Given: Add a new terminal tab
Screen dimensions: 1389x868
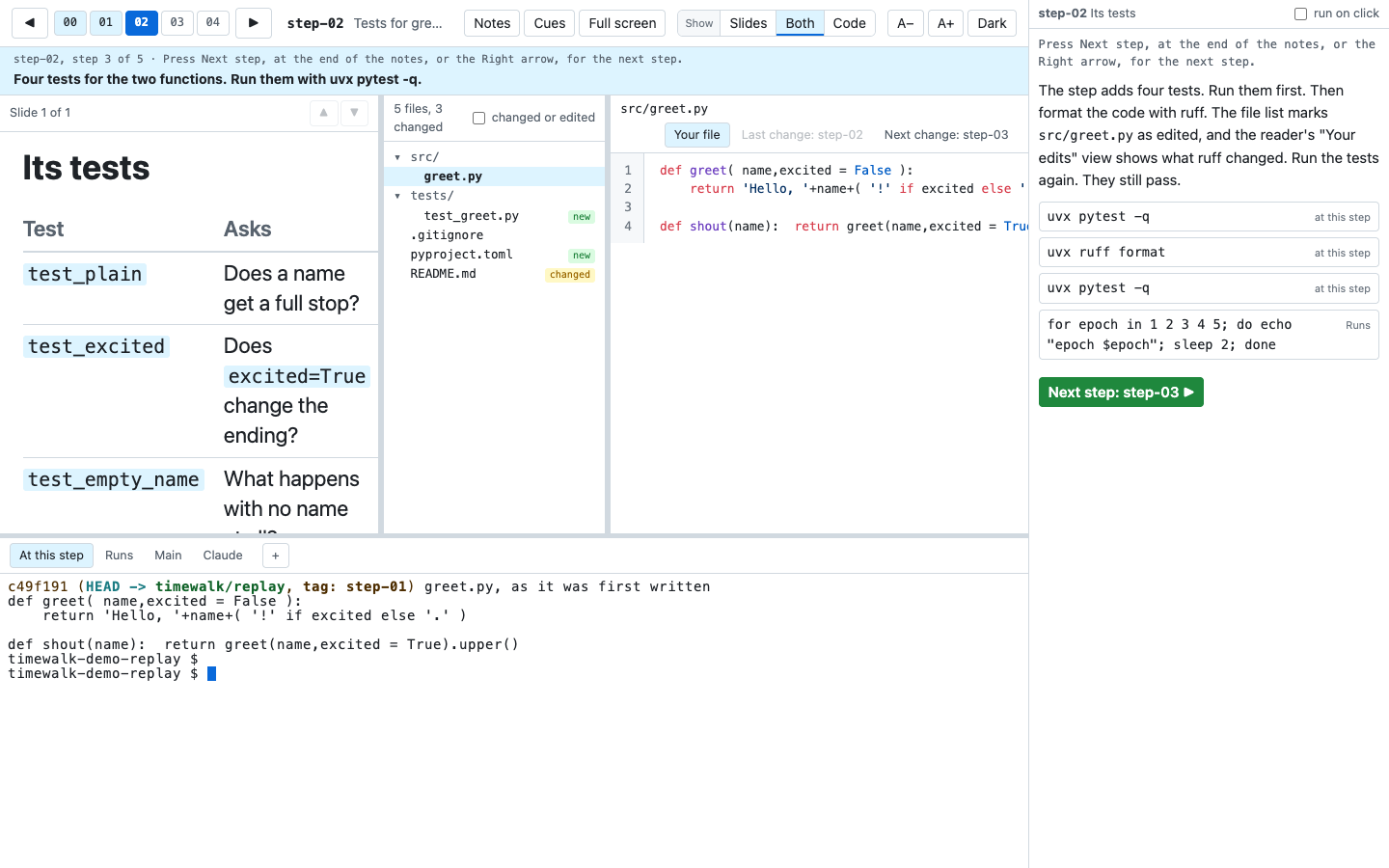Looking at the screenshot, I should (275, 556).
